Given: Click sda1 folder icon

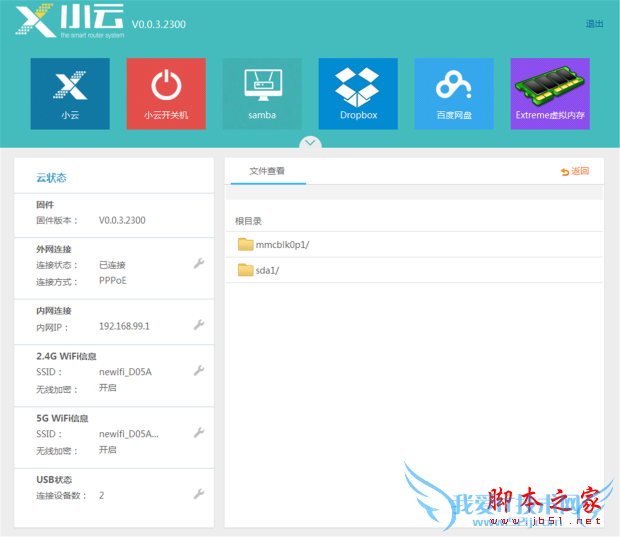Looking at the screenshot, I should [246, 270].
